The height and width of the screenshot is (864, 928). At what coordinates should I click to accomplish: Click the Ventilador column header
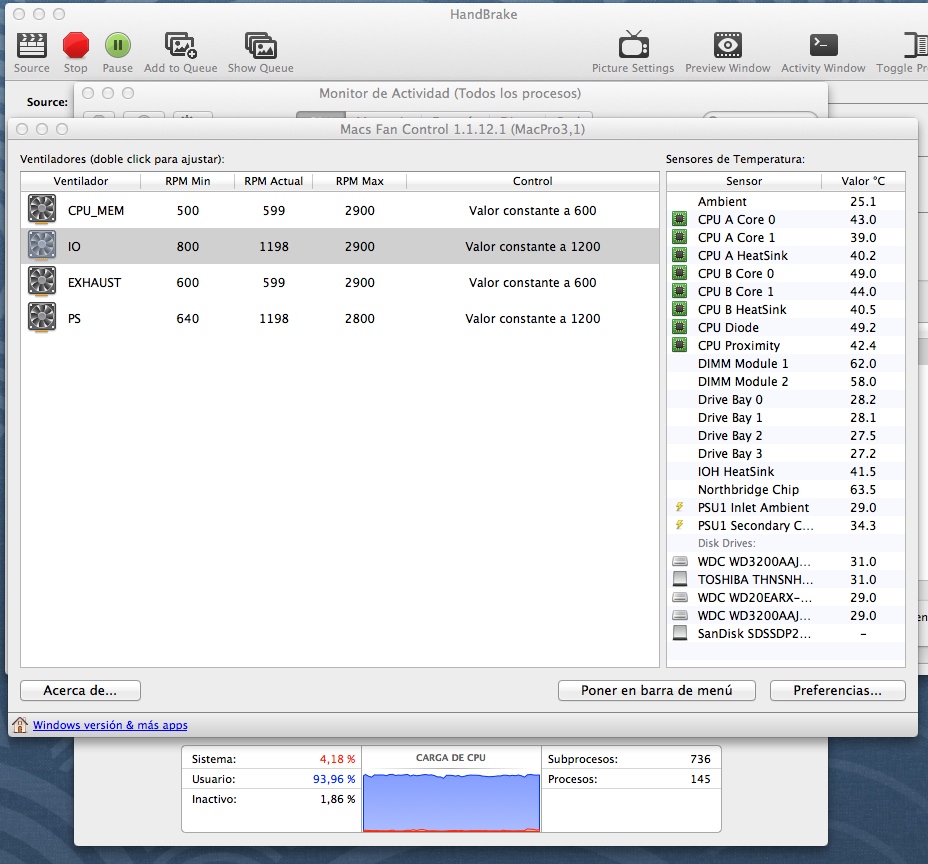pyautogui.click(x=80, y=181)
